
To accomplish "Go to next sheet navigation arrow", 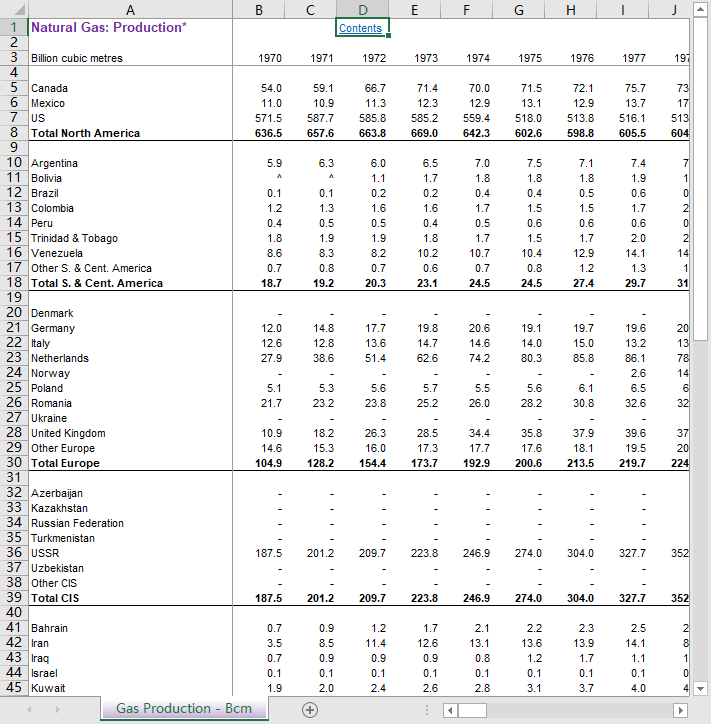I will coord(58,709).
